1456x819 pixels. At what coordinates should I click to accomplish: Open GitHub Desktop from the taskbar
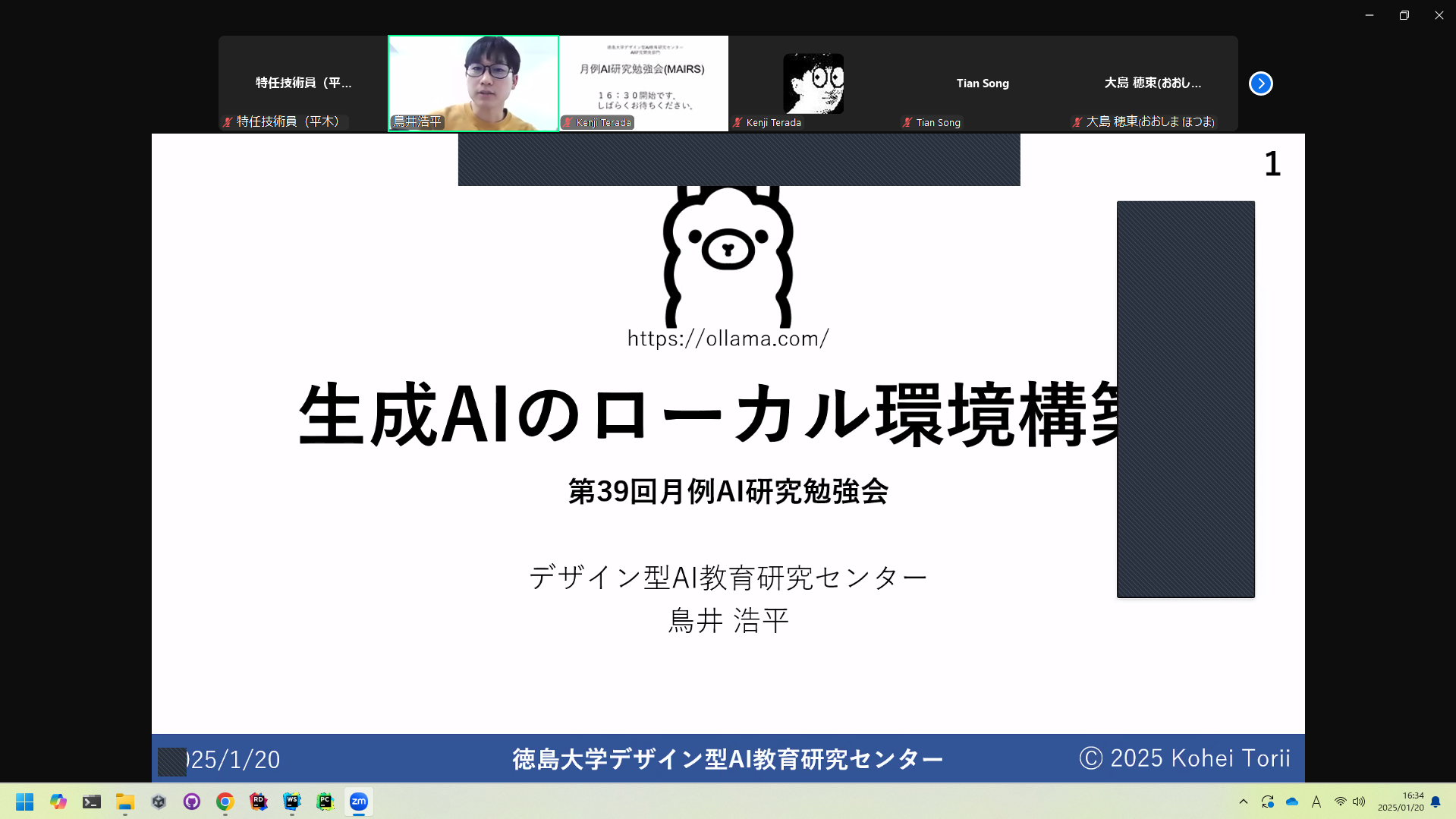point(192,802)
